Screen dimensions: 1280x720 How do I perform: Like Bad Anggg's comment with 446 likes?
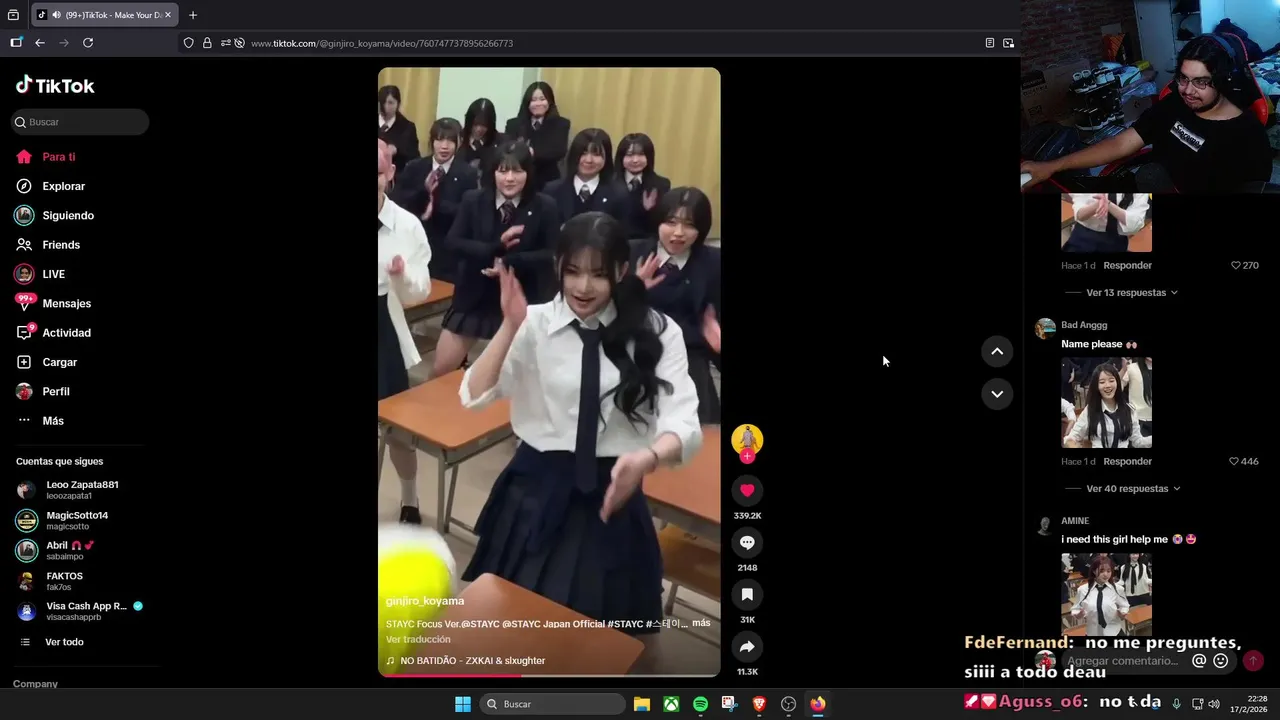[x=1234, y=461]
